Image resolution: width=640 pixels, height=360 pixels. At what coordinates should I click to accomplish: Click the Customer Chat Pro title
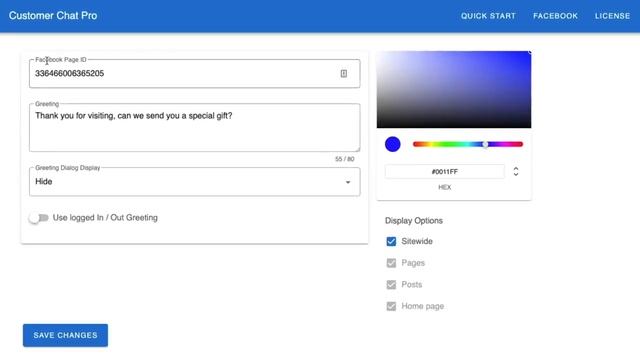coord(53,16)
